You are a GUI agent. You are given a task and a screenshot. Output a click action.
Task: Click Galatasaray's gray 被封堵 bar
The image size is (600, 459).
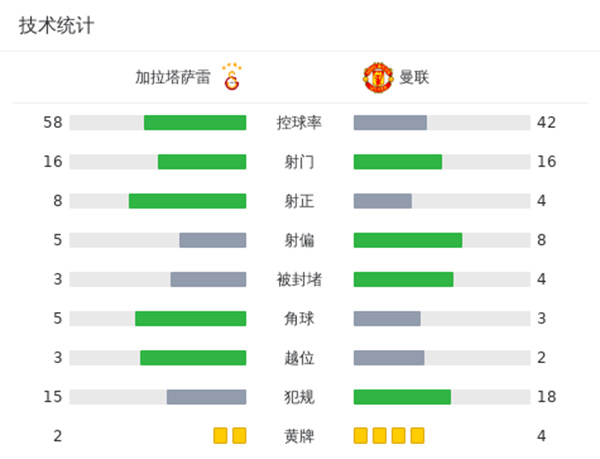pos(208,279)
